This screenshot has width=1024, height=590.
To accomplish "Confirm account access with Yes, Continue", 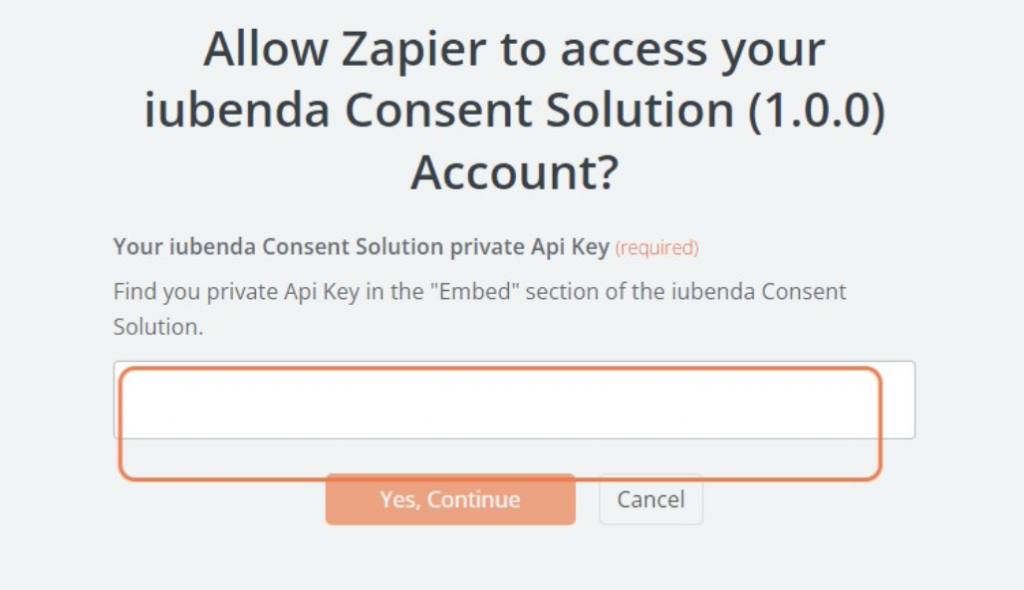I will tap(450, 498).
